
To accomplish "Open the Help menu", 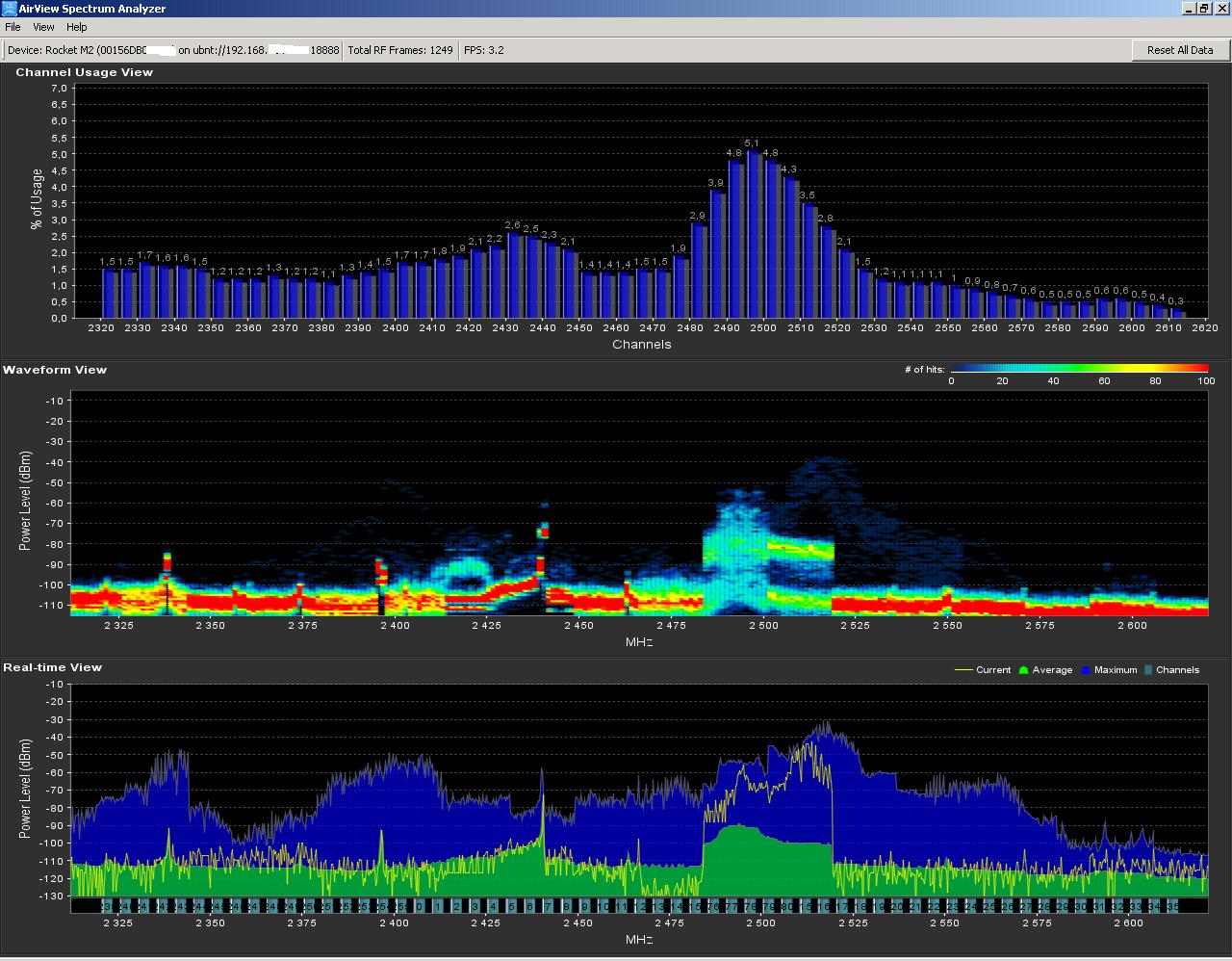I will [x=77, y=27].
